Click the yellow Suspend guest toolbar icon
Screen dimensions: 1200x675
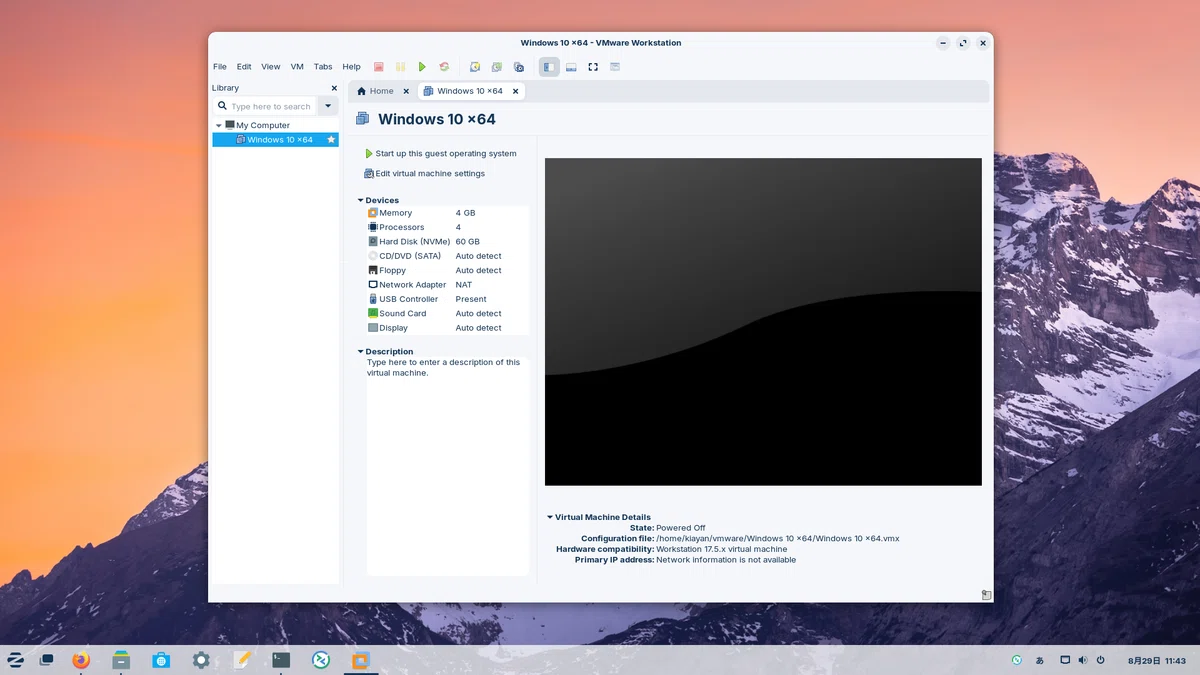pos(400,67)
